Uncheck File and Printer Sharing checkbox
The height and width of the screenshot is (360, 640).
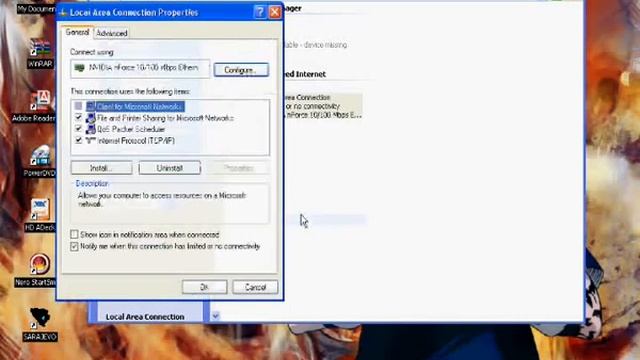click(78, 118)
